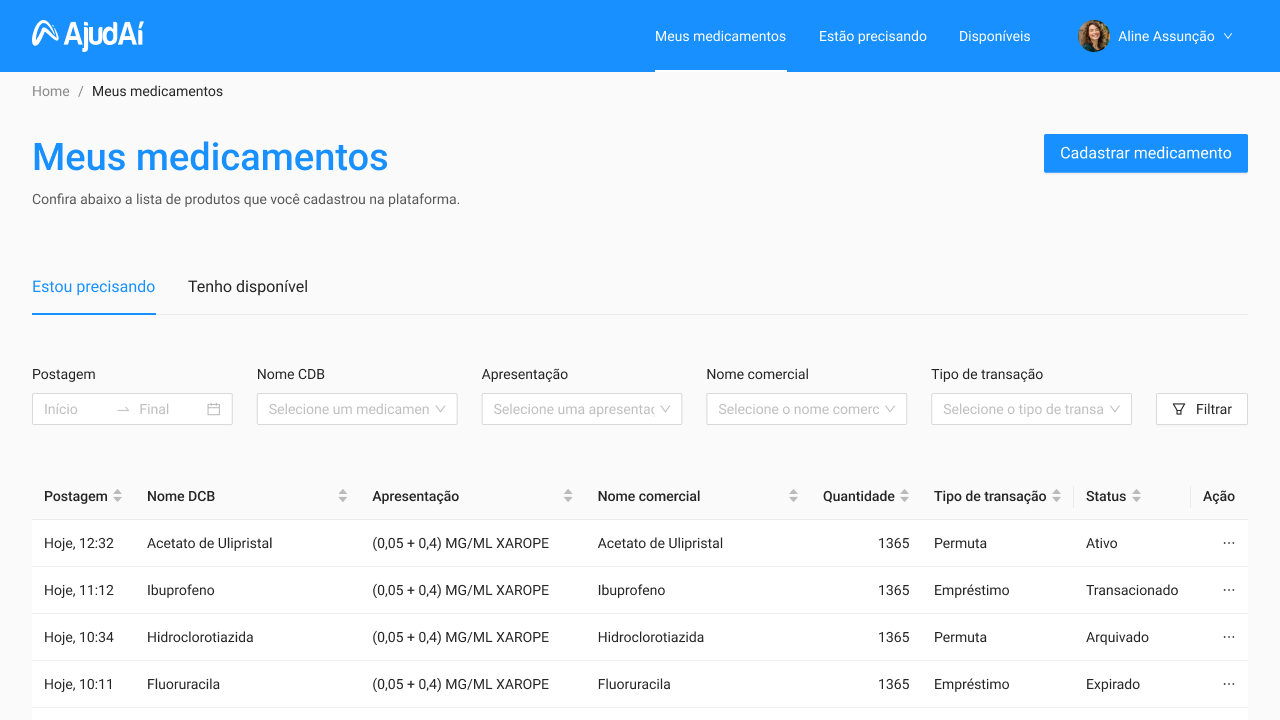Expand user menu chevron next to Aline Assunção

tap(1228, 36)
